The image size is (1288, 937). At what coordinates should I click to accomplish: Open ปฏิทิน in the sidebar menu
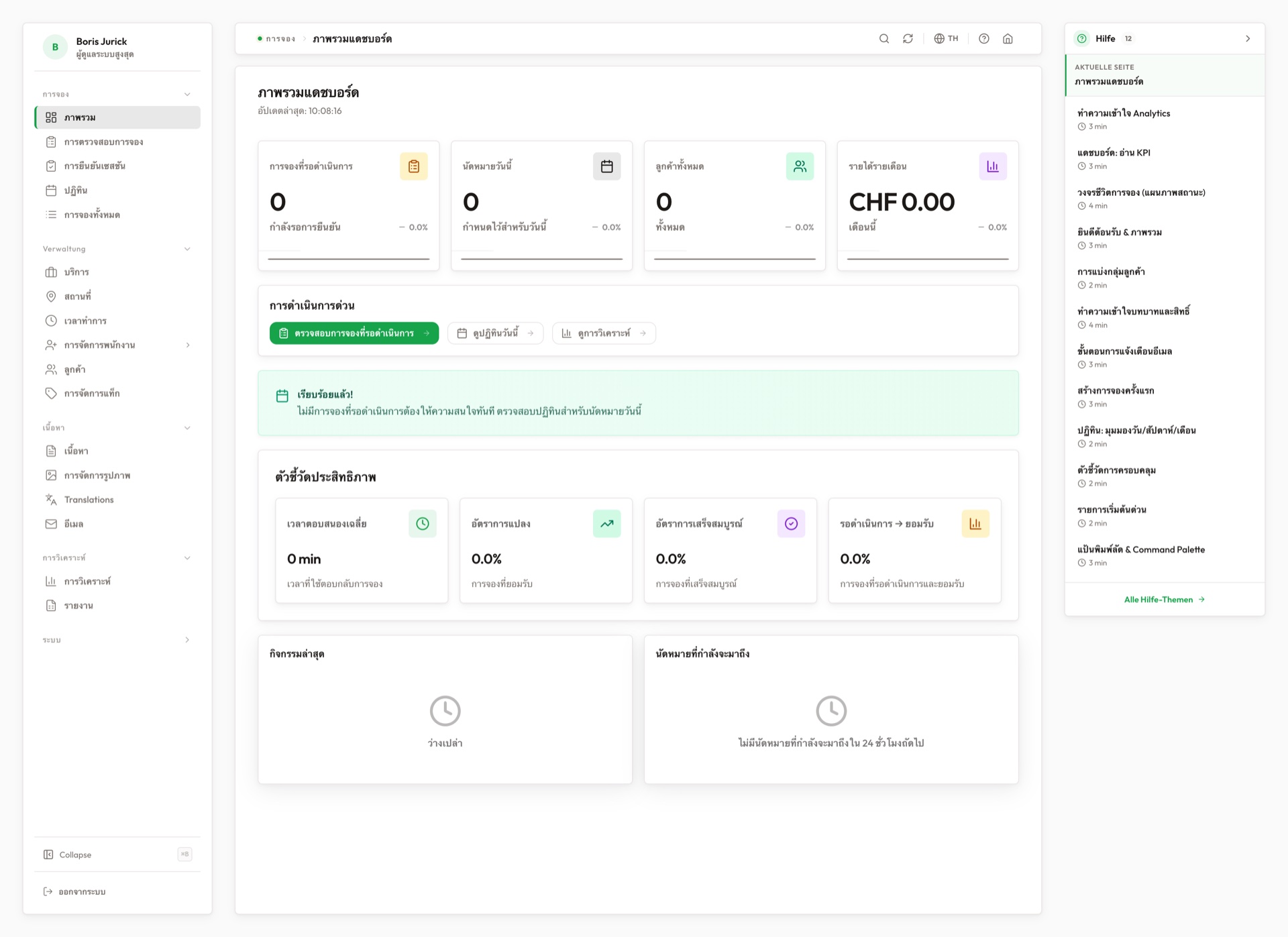pos(76,190)
